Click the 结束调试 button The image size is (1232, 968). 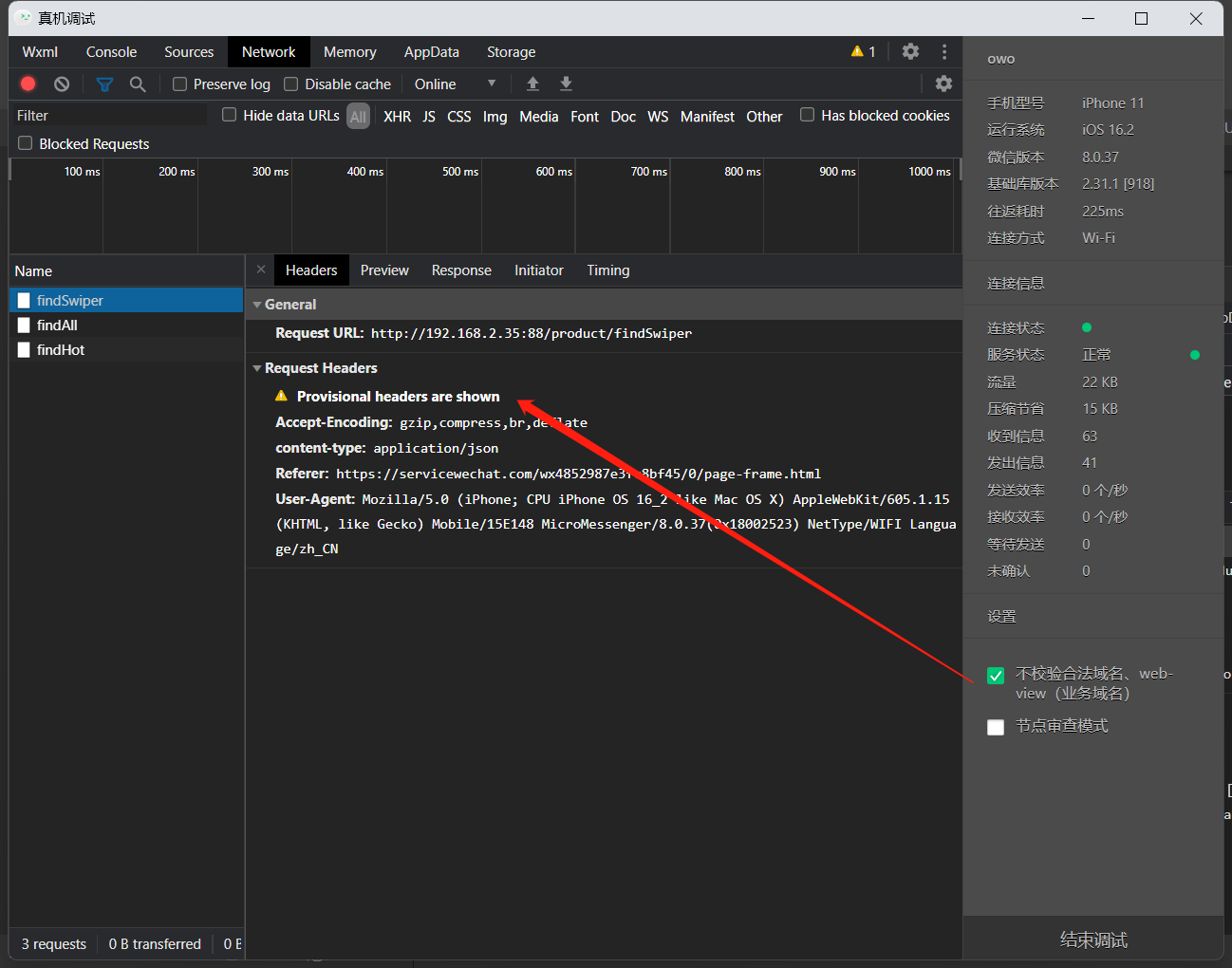tap(1093, 940)
